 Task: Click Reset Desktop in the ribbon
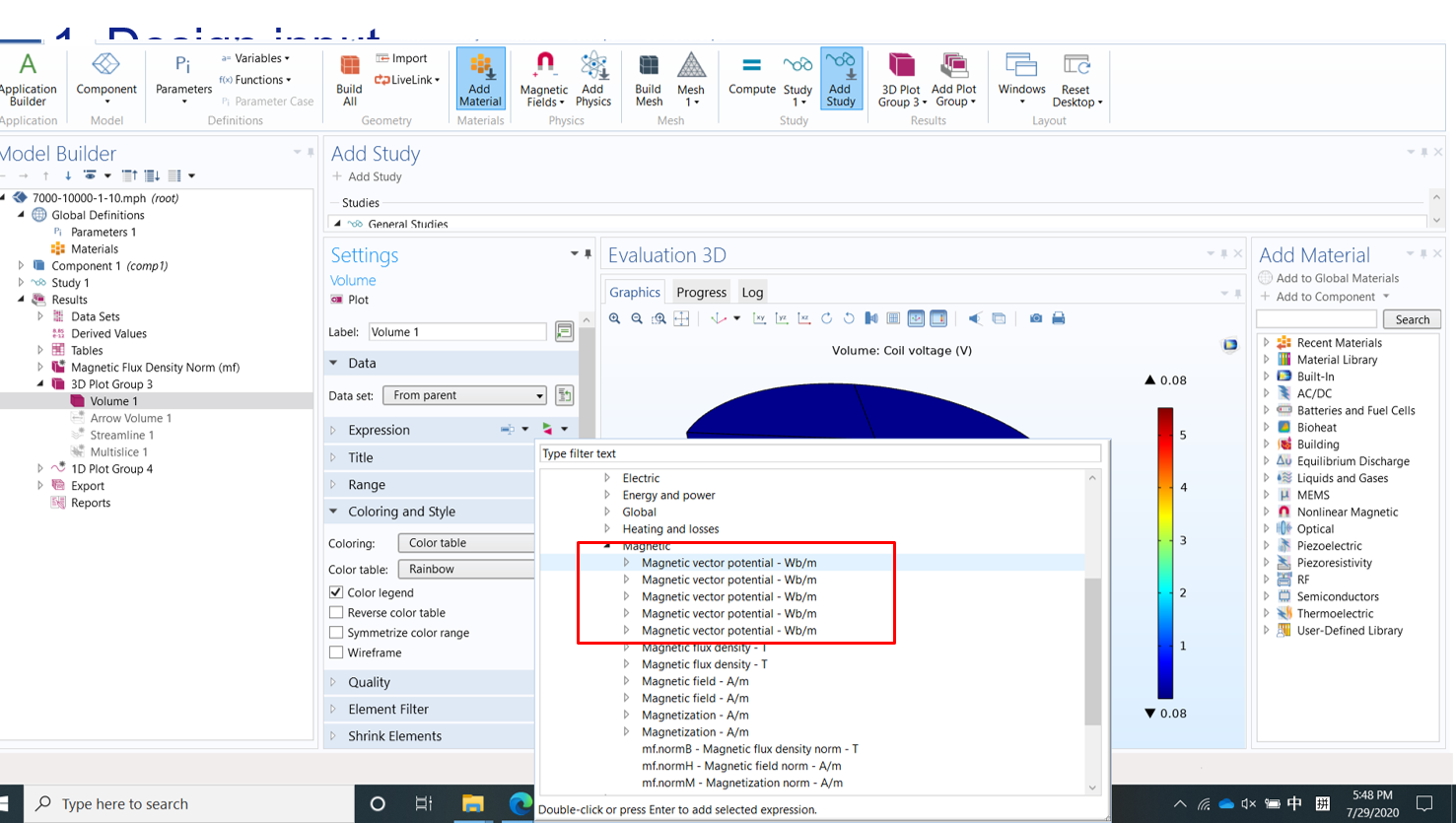1076,79
